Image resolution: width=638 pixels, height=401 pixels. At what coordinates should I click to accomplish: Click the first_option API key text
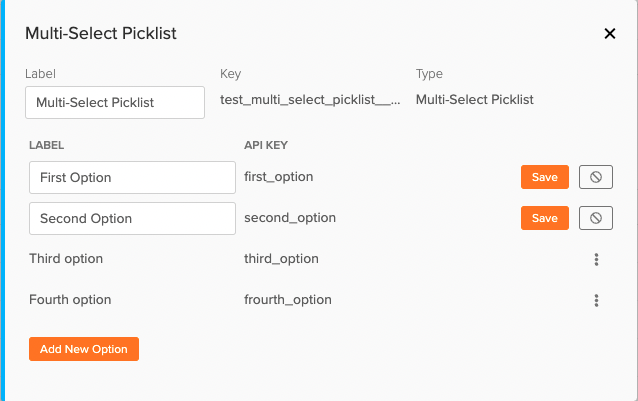279,177
